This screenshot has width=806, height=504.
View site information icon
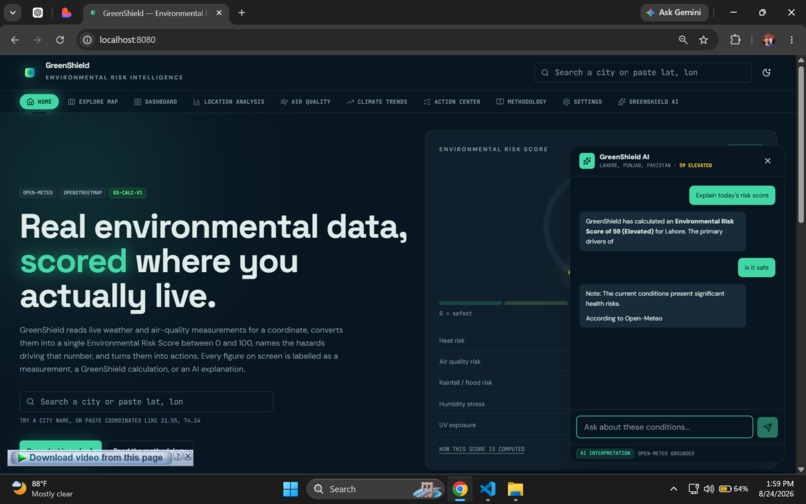(87, 40)
